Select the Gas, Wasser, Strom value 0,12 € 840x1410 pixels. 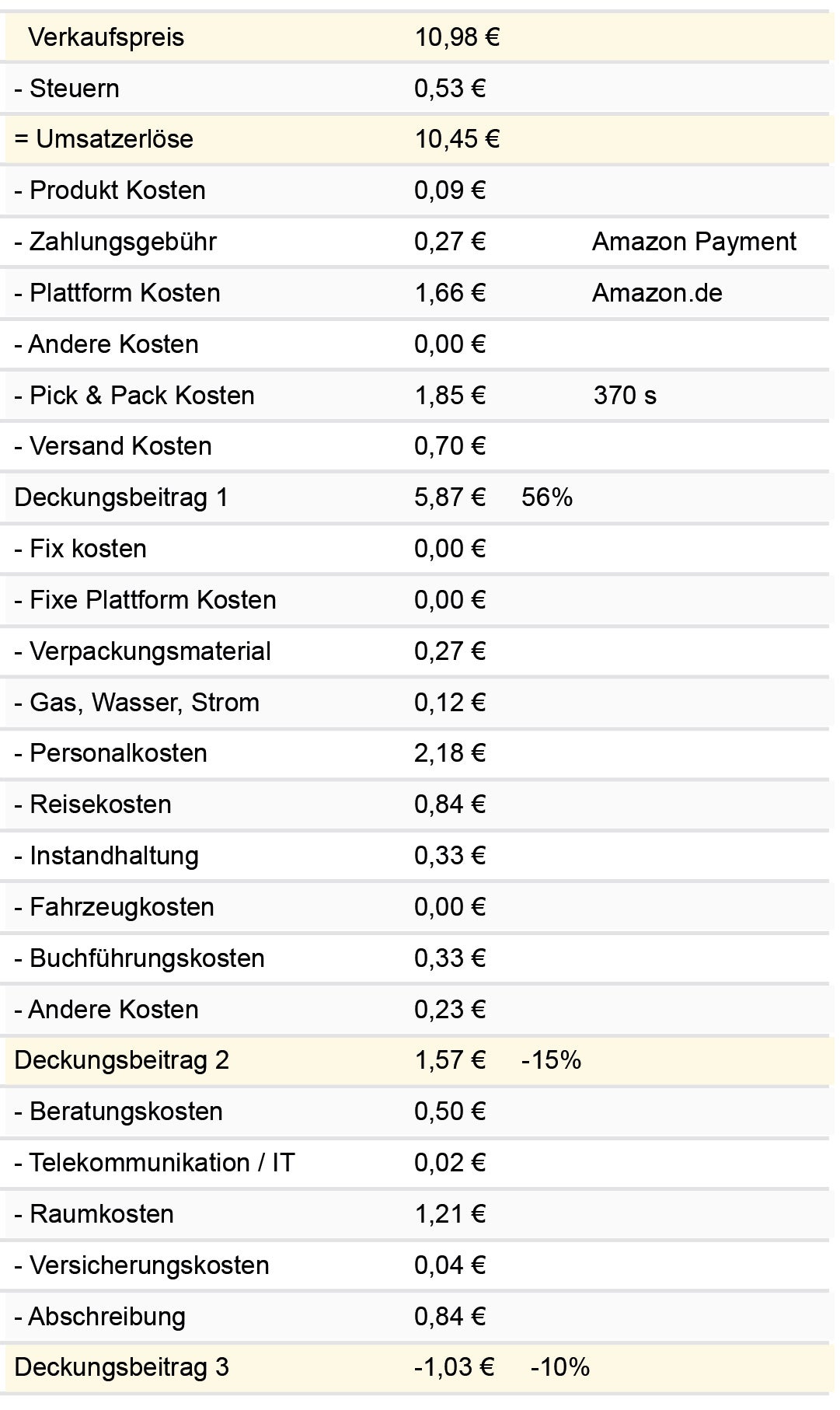coord(450,703)
